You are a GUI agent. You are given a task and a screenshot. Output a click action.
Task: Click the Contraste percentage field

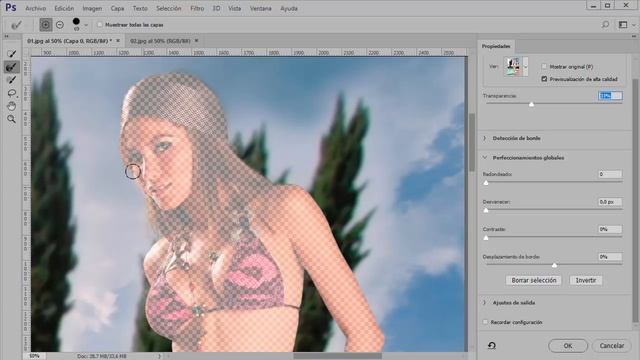point(610,229)
